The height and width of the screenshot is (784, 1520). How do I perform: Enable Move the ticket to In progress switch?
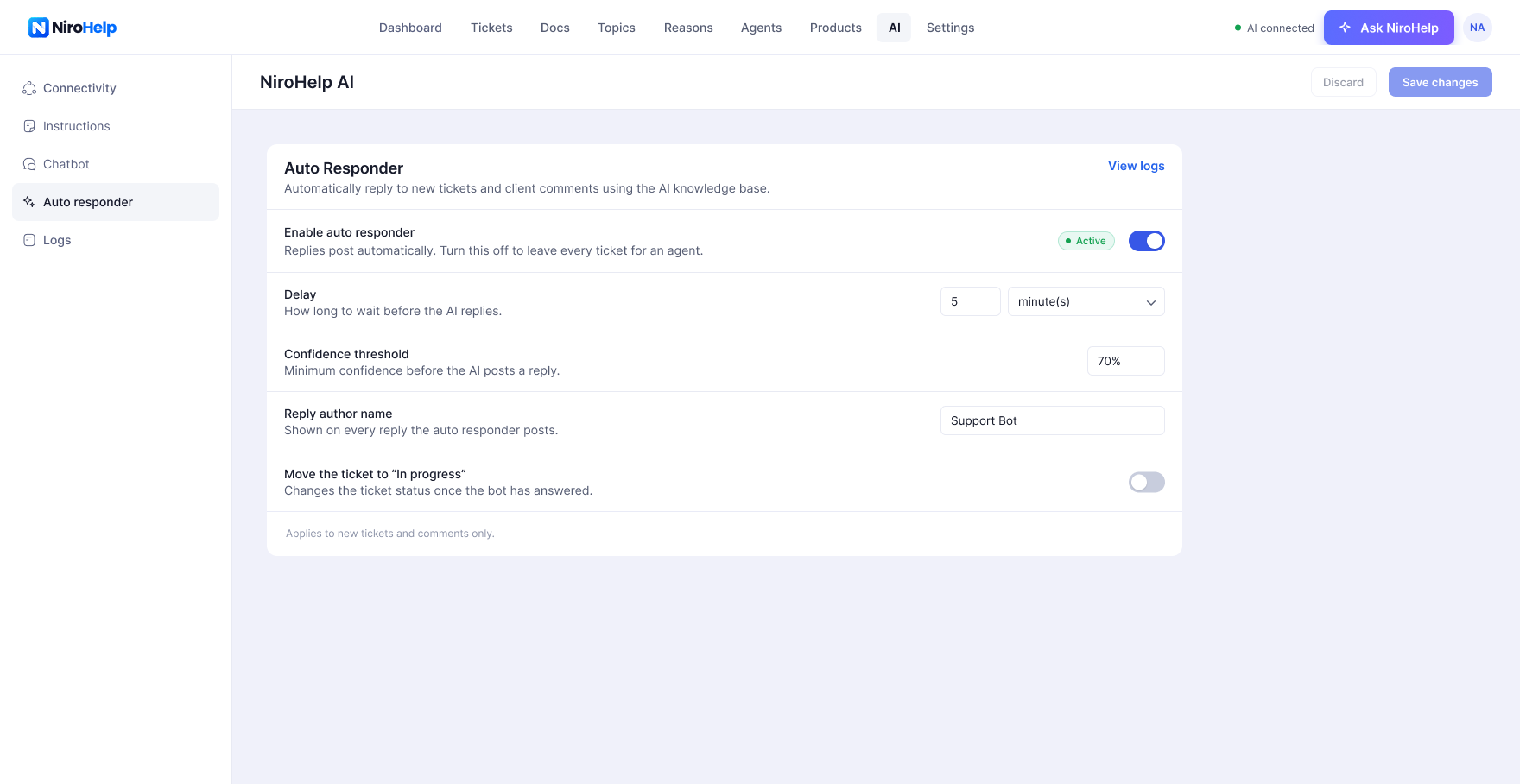click(x=1147, y=482)
